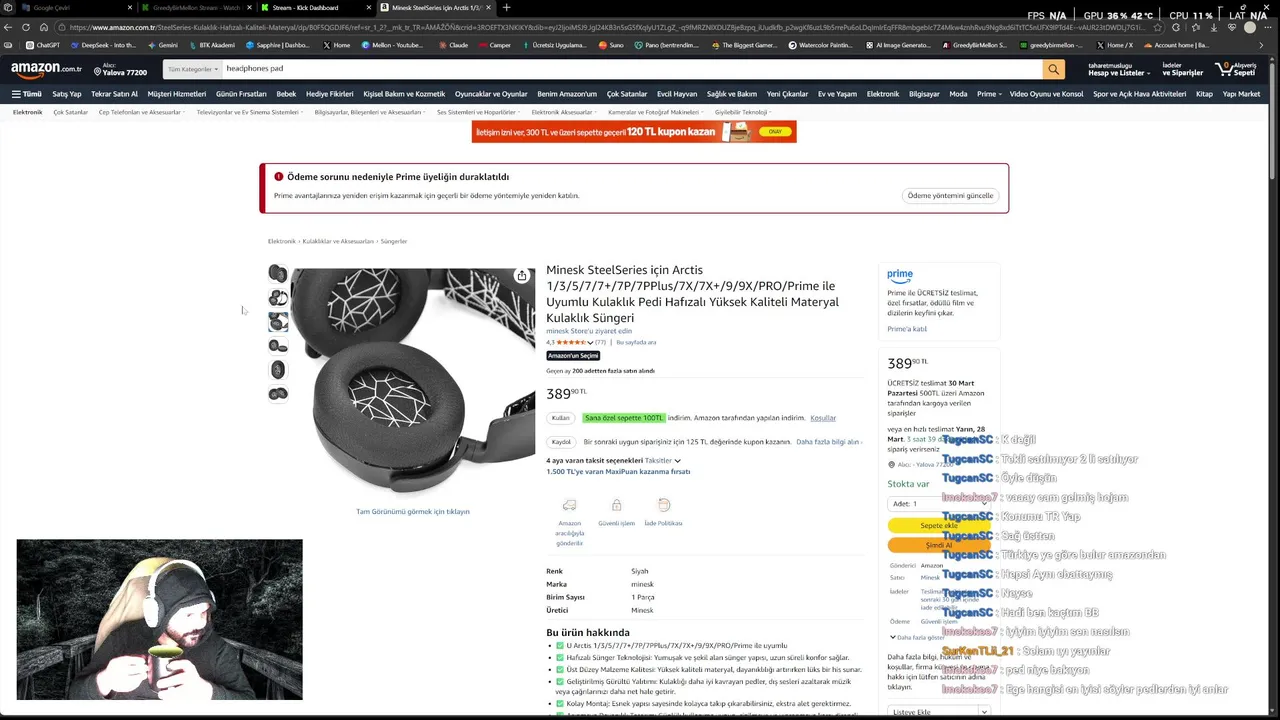Open the Amazon.com.tr logo home link
This screenshot has width=1280, height=720.
pyautogui.click(x=46, y=69)
